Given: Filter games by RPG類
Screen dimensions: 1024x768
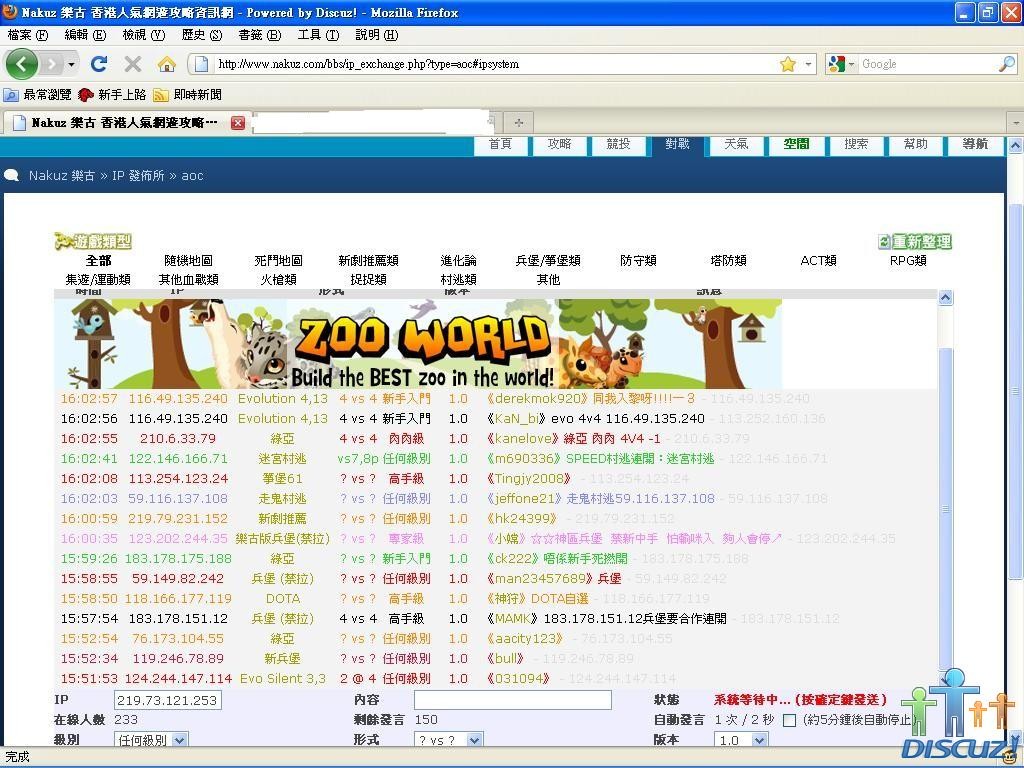Looking at the screenshot, I should [x=908, y=261].
